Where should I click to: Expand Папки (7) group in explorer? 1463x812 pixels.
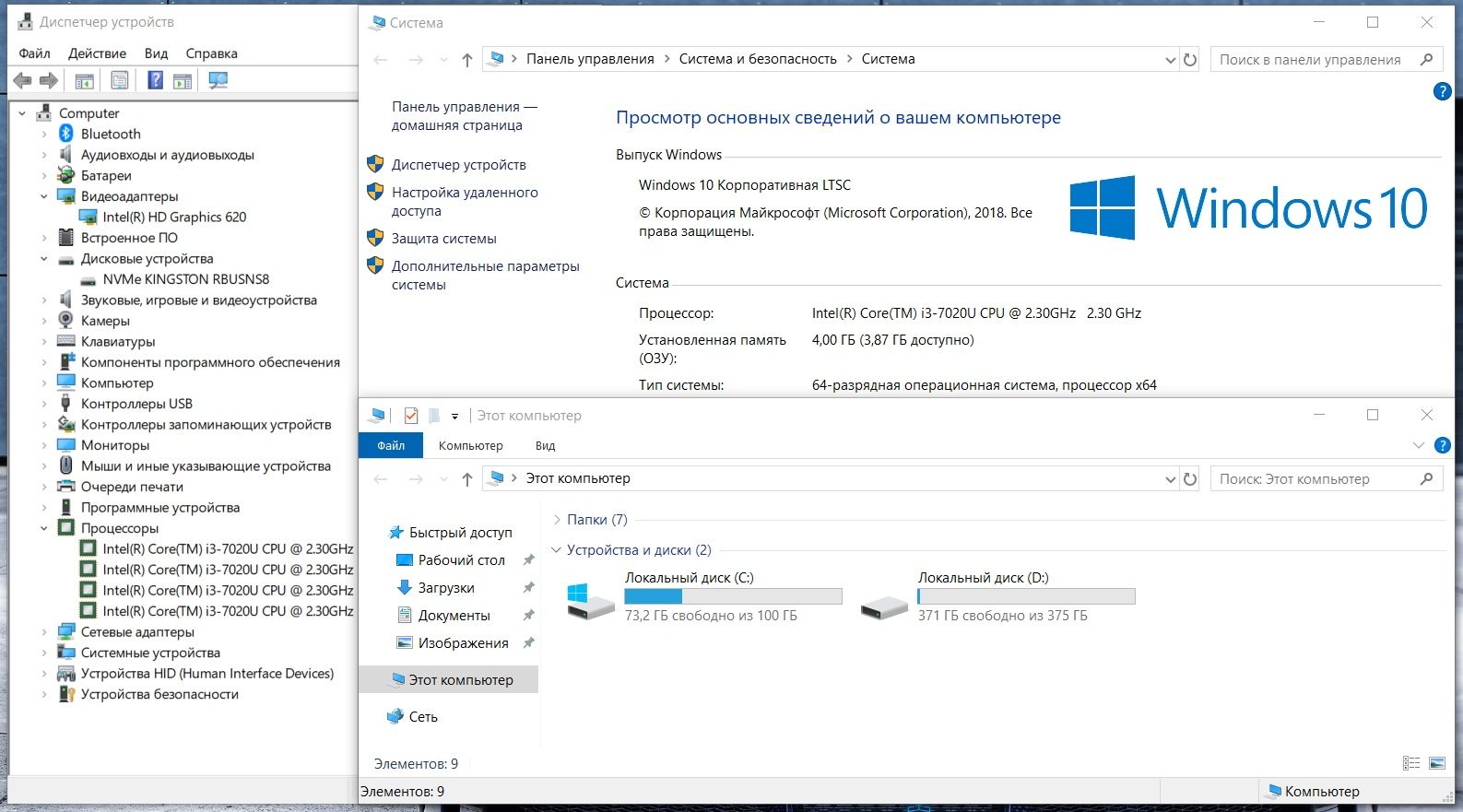tap(557, 520)
